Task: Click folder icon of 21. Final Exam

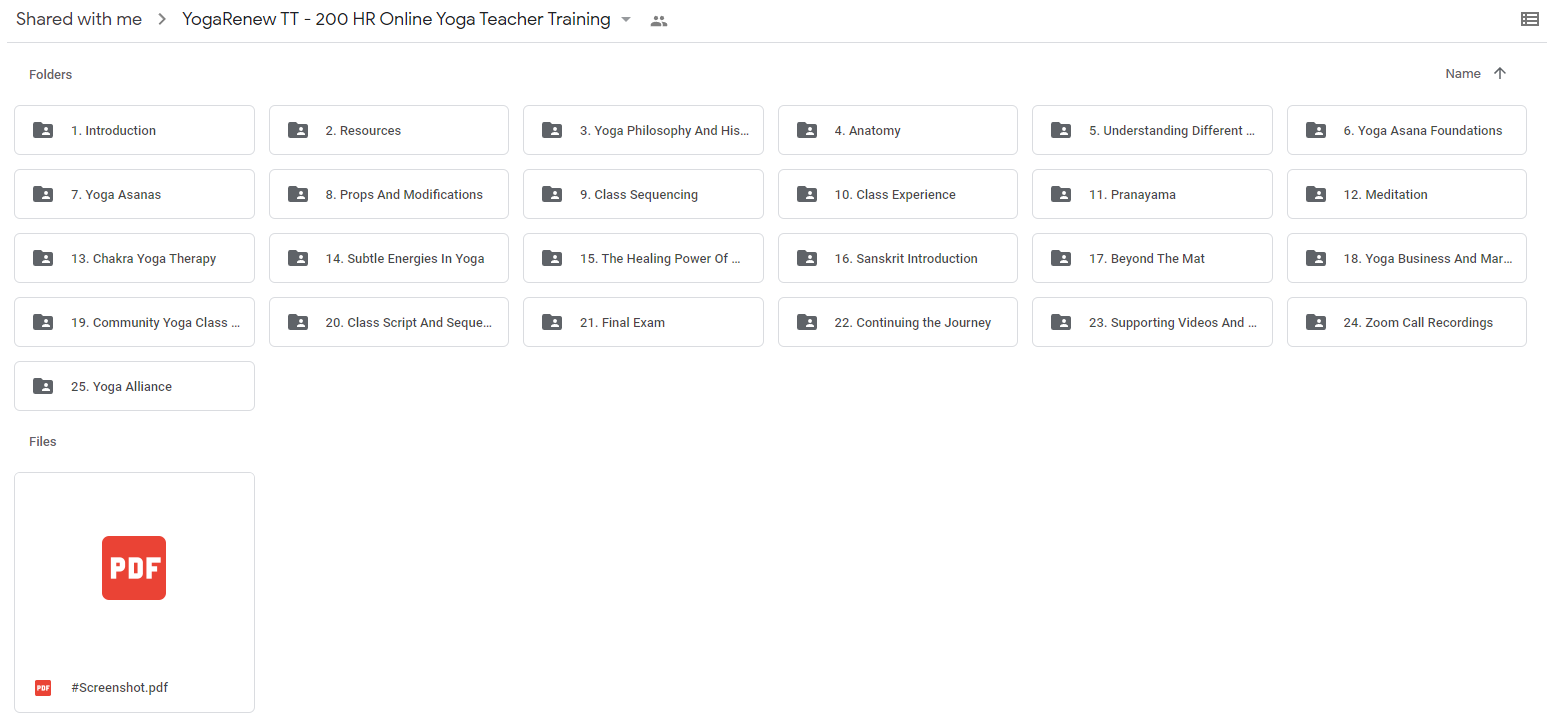Action: 552,322
